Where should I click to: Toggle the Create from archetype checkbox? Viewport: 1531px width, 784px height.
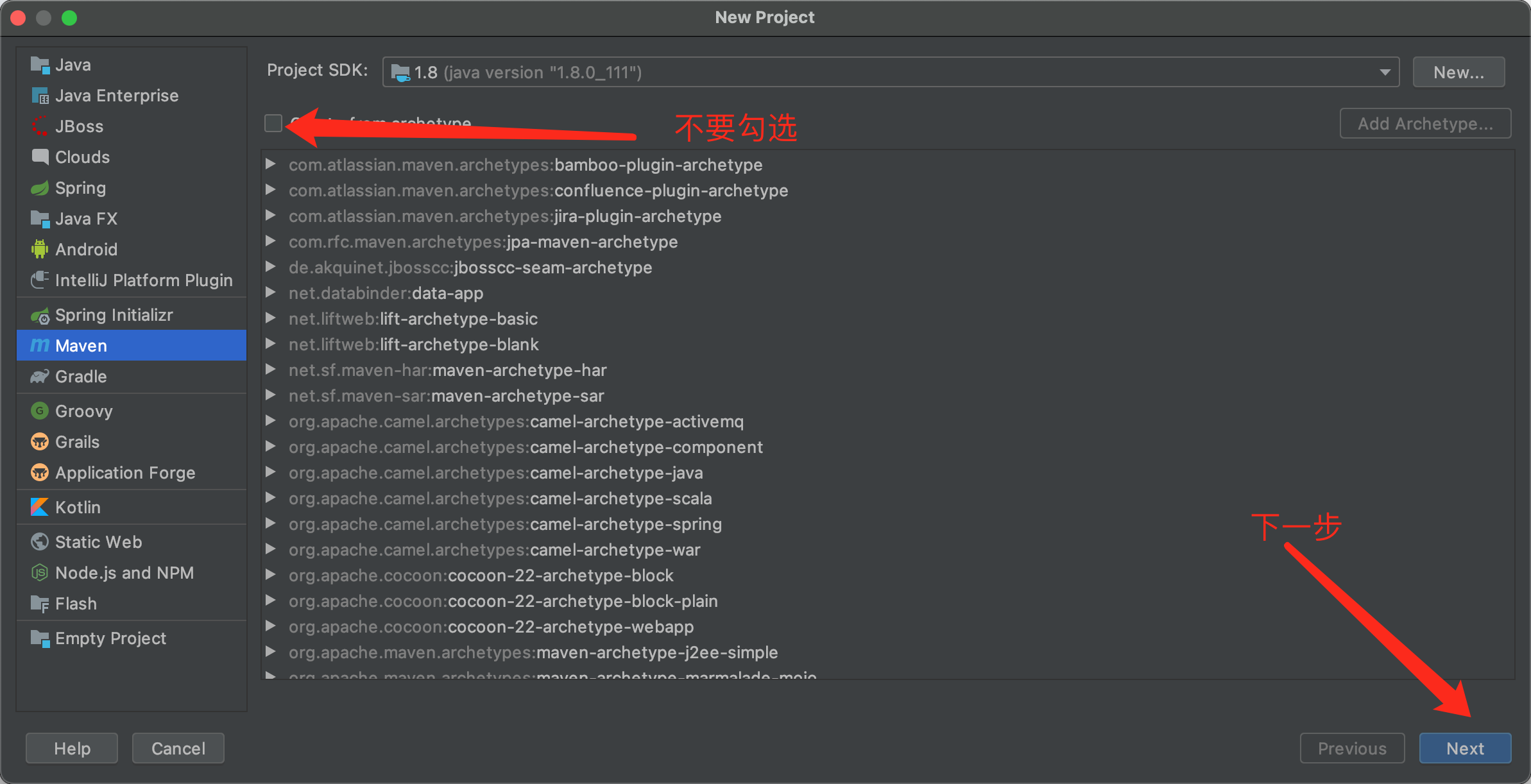(273, 123)
